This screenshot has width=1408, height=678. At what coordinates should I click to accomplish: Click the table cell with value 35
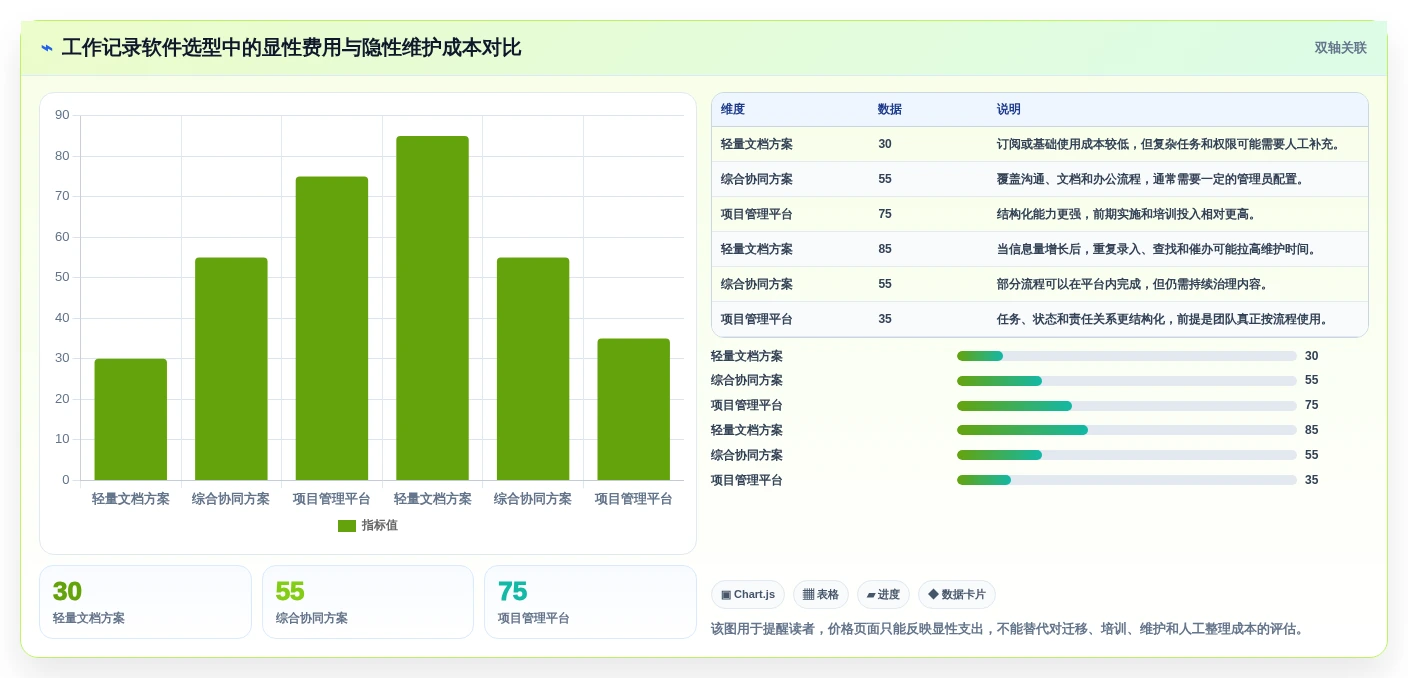[885, 319]
